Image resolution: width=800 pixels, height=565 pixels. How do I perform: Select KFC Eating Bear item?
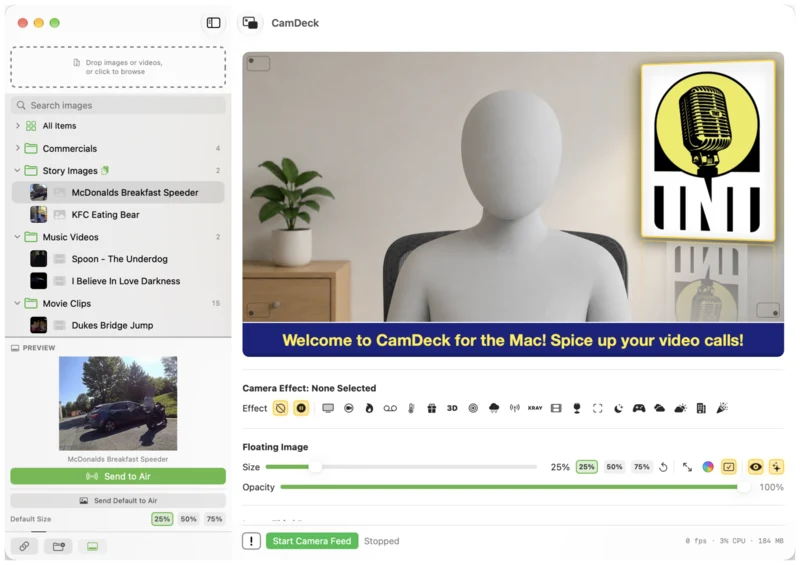(x=118, y=215)
